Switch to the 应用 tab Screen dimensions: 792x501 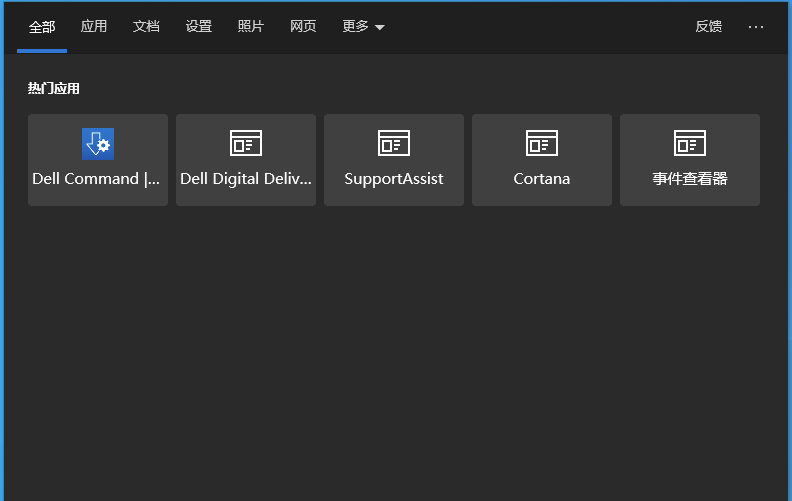[x=94, y=26]
